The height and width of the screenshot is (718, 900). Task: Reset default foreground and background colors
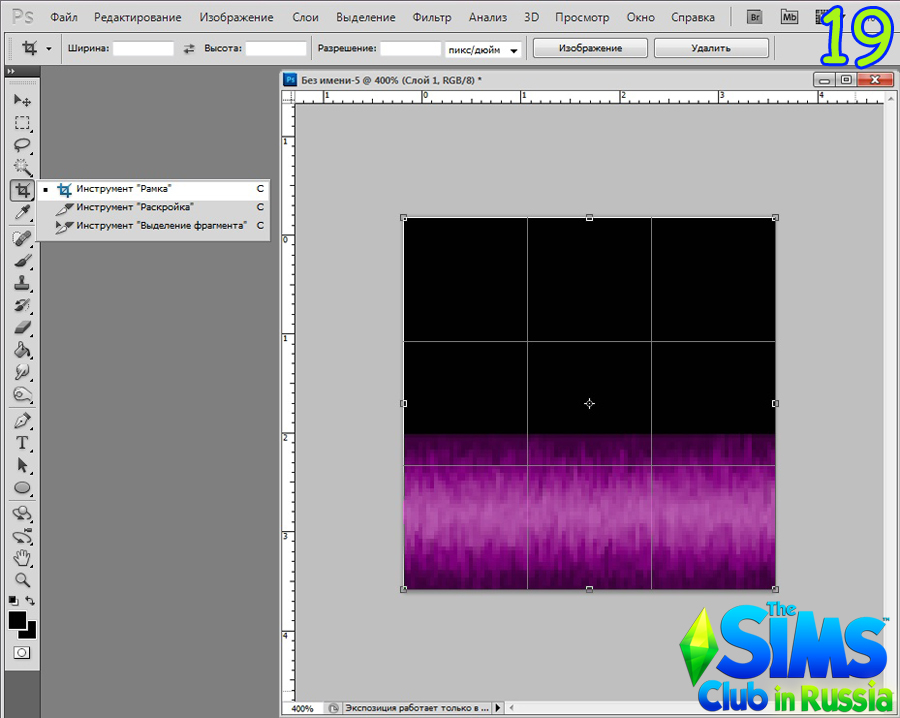[x=13, y=601]
